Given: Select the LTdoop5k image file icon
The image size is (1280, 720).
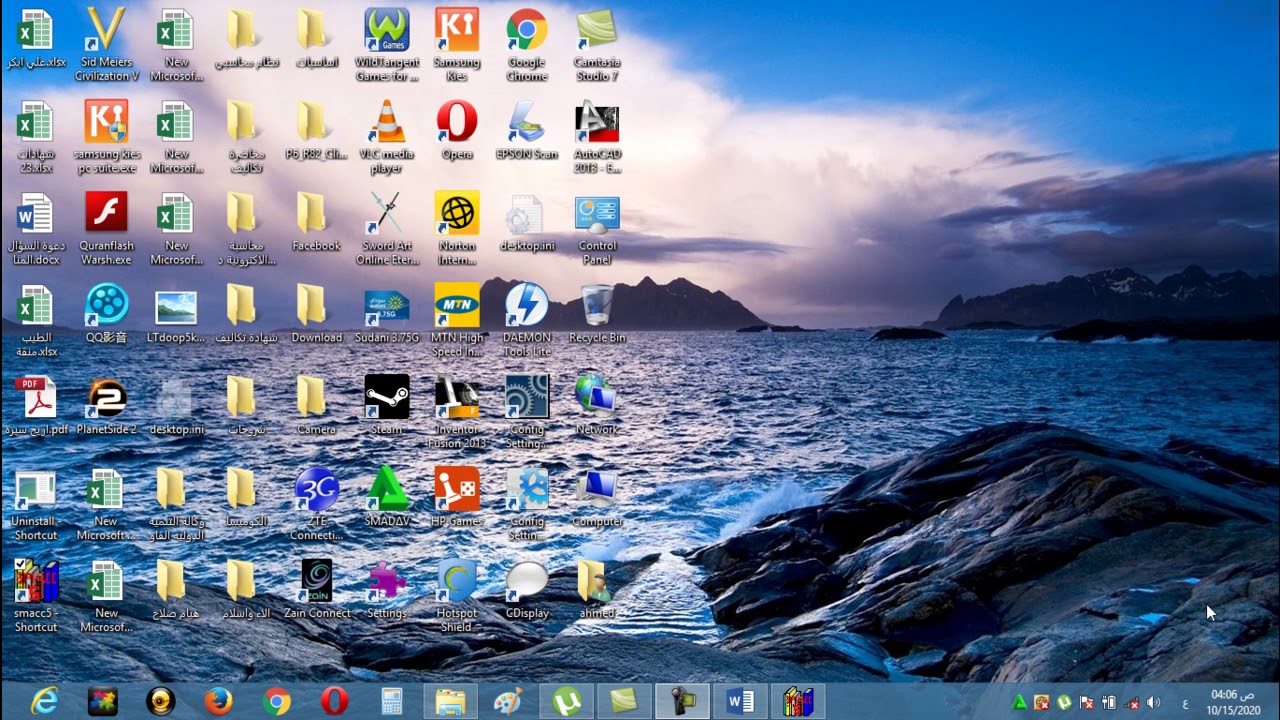Looking at the screenshot, I should point(177,314).
